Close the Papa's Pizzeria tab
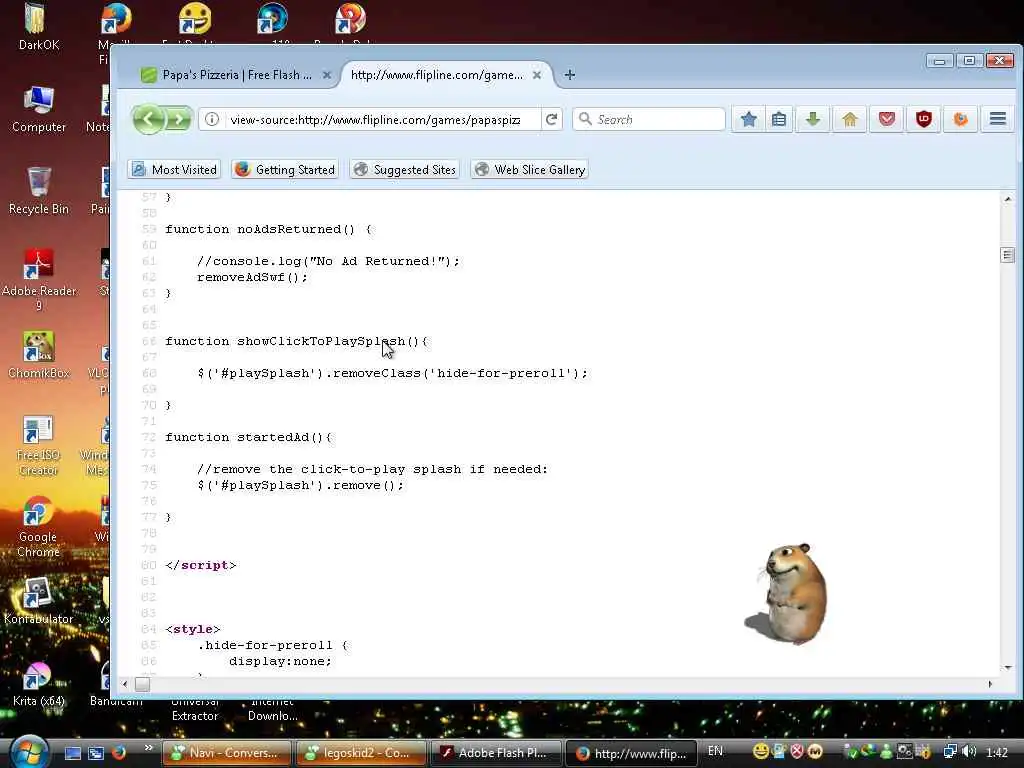 [327, 75]
